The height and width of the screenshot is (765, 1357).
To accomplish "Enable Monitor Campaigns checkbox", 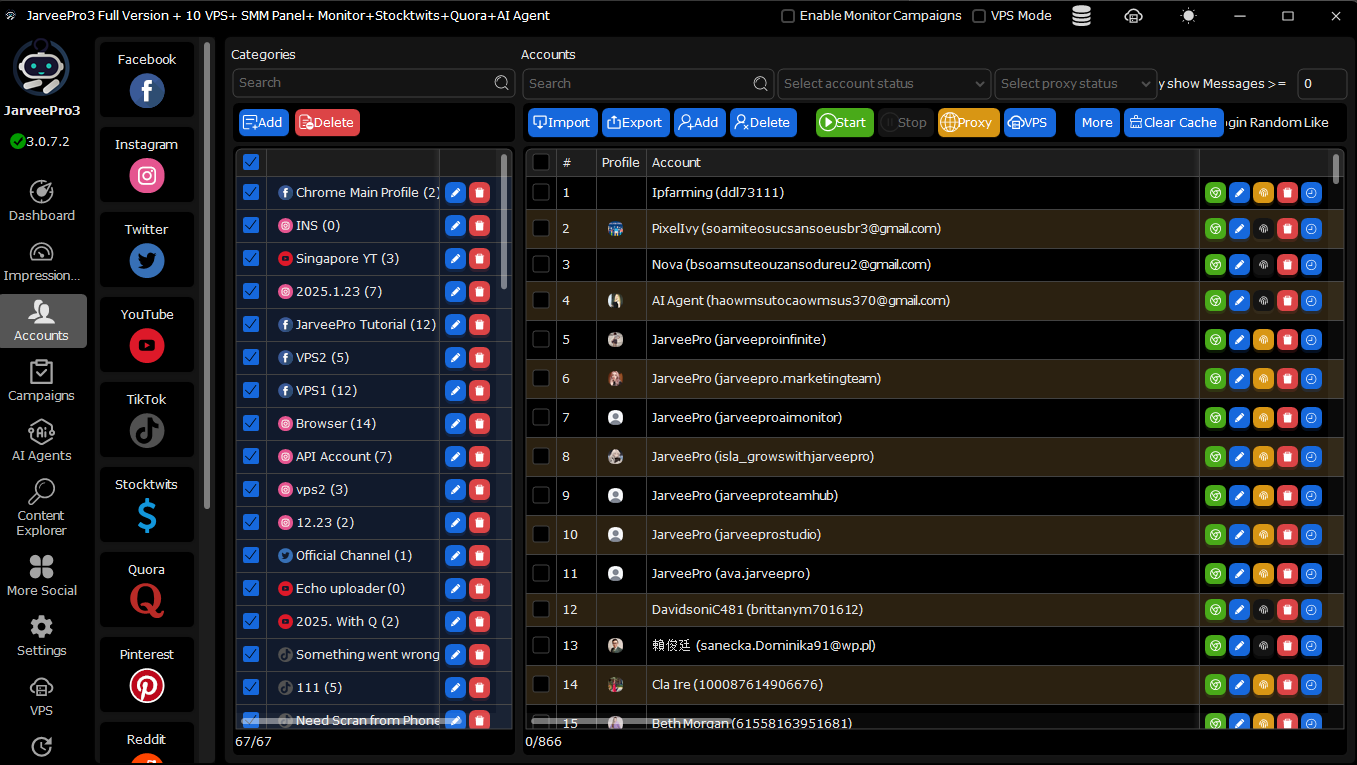I will 788,16.
